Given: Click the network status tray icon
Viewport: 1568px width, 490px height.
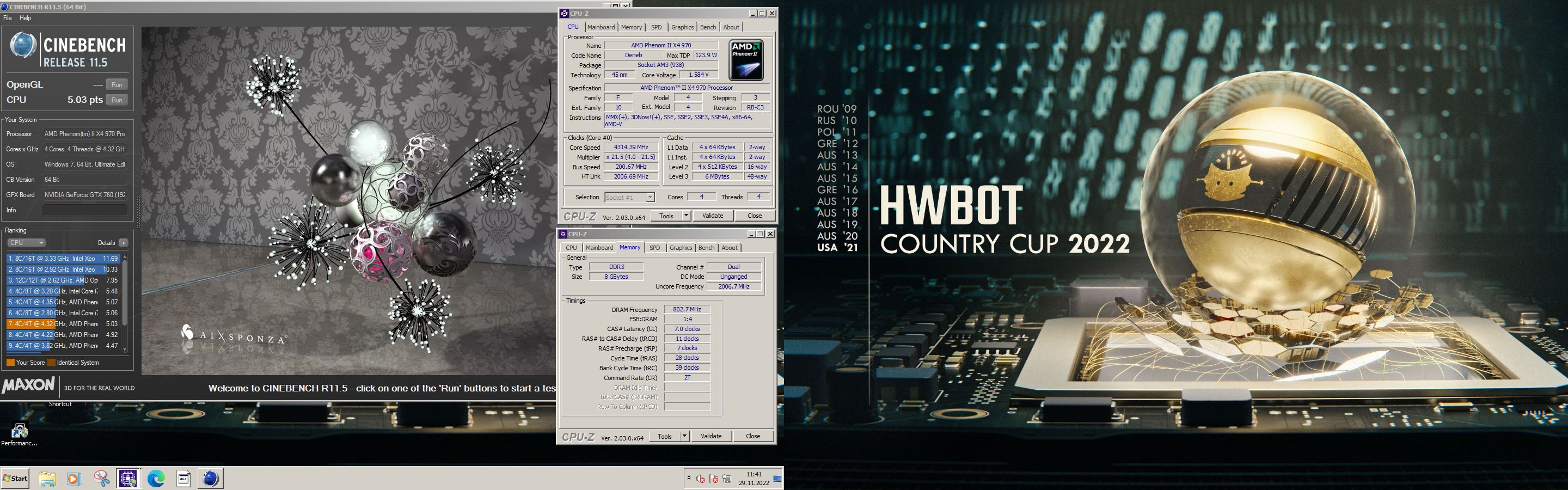Looking at the screenshot, I should point(727,479).
